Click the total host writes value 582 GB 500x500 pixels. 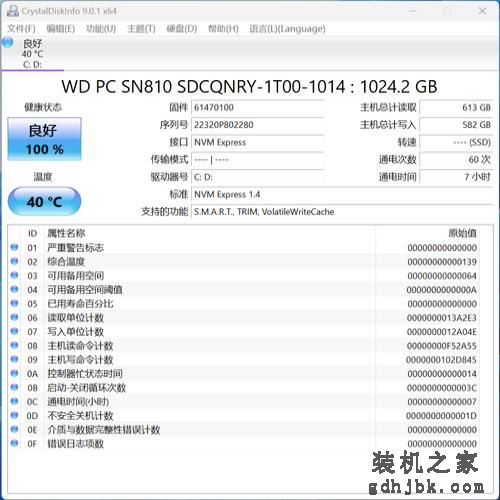click(x=456, y=125)
